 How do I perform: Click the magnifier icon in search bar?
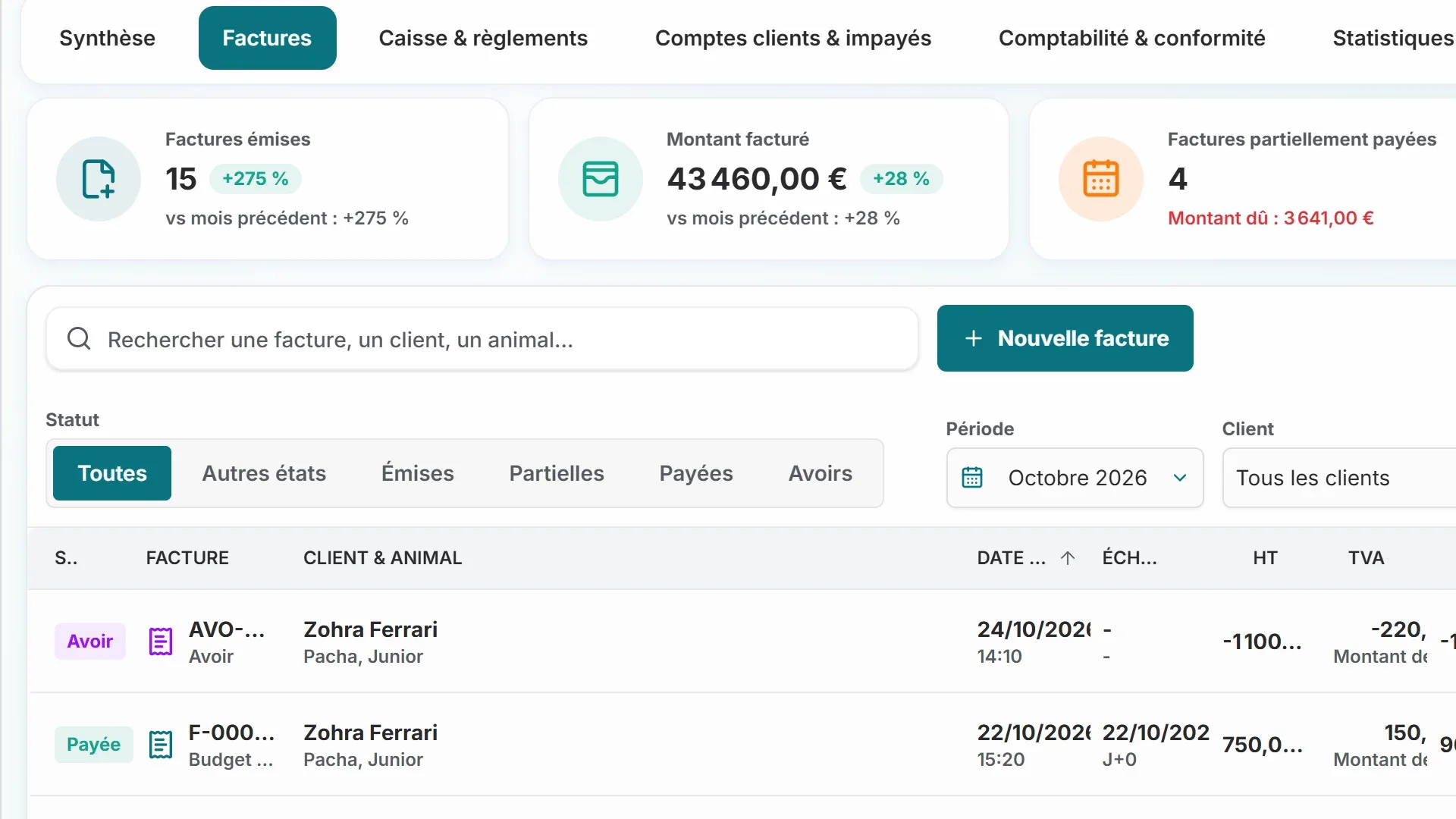pos(79,338)
